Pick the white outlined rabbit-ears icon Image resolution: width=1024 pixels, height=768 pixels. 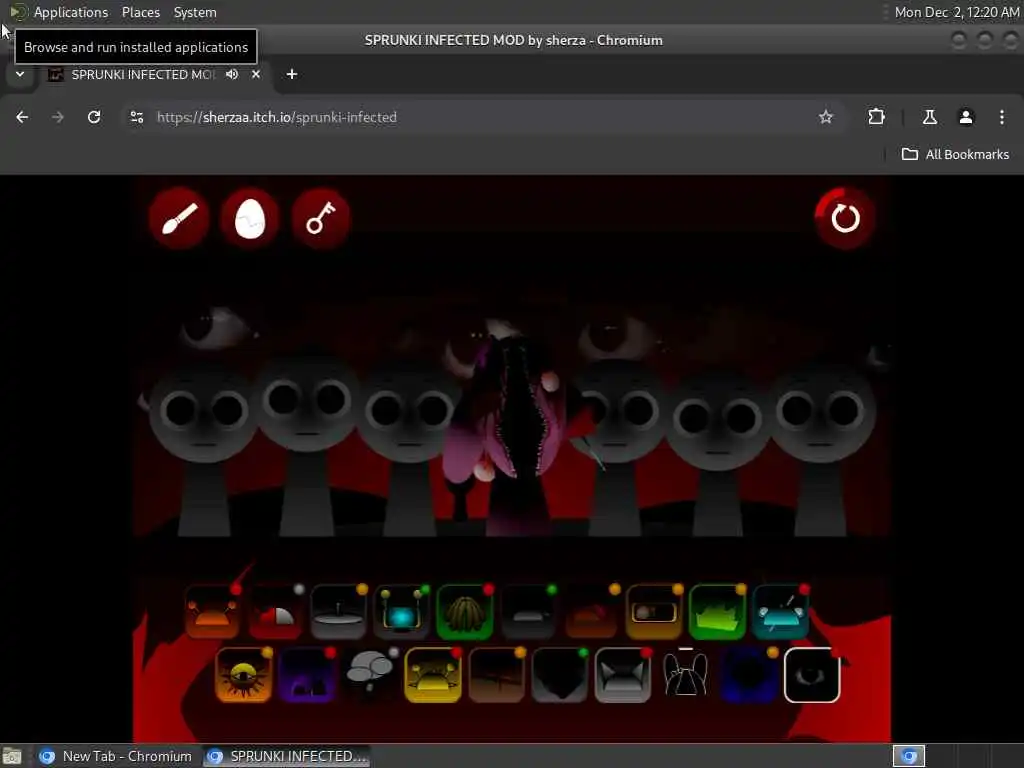685,675
